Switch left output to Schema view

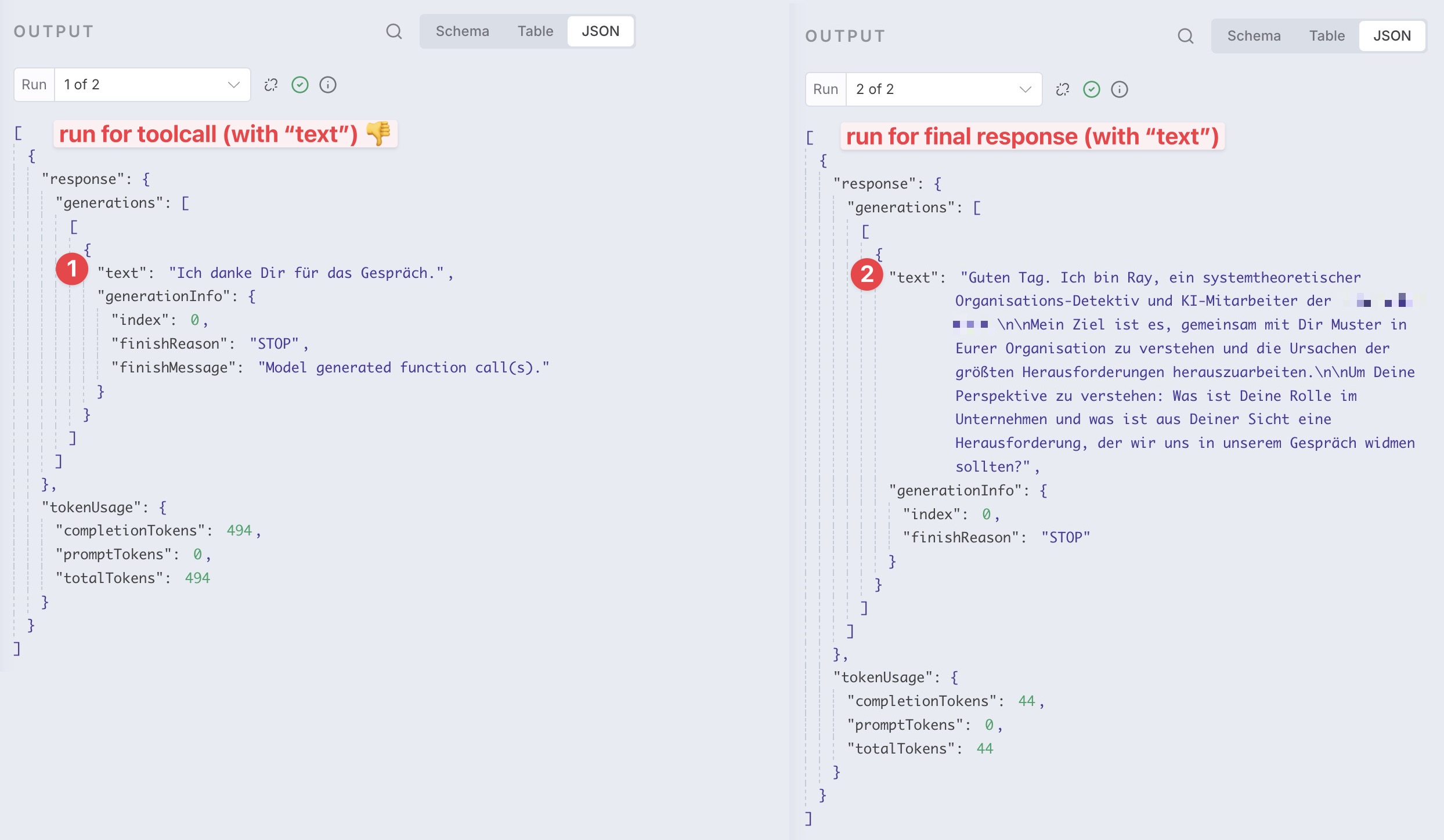tap(462, 31)
